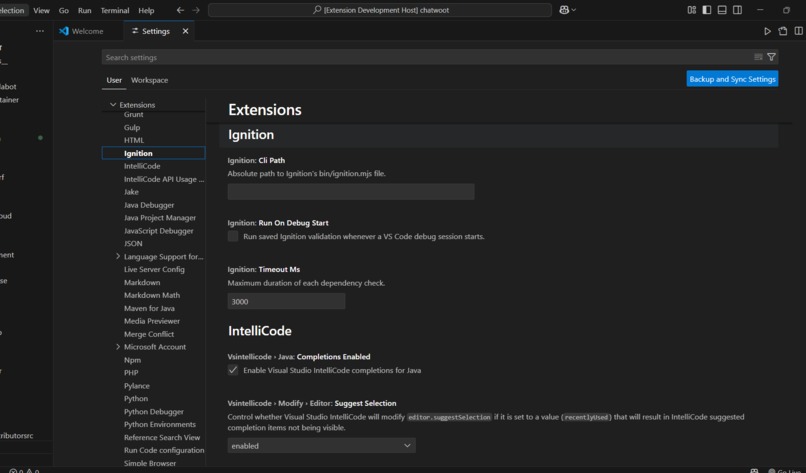
Task: Open the Copilot chat icon in title bar
Action: click(x=564, y=10)
